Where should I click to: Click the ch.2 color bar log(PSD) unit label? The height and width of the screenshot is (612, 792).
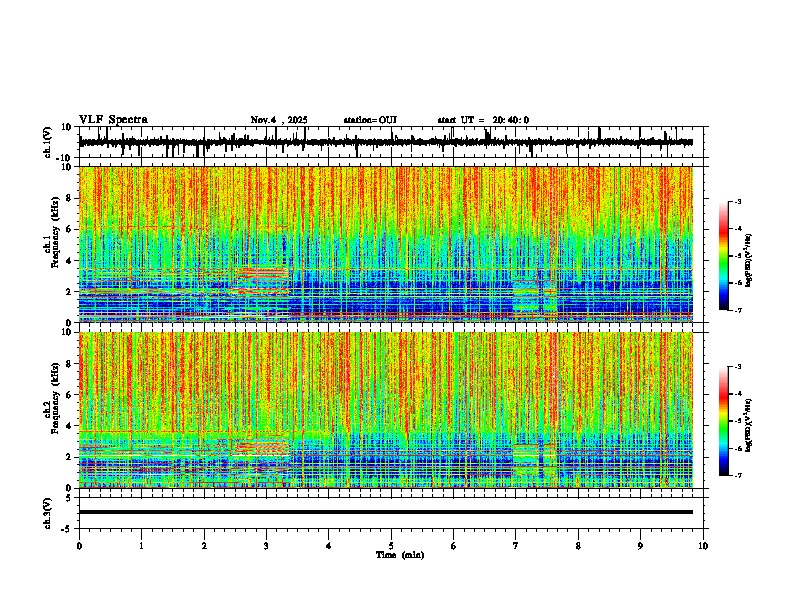tap(748, 425)
